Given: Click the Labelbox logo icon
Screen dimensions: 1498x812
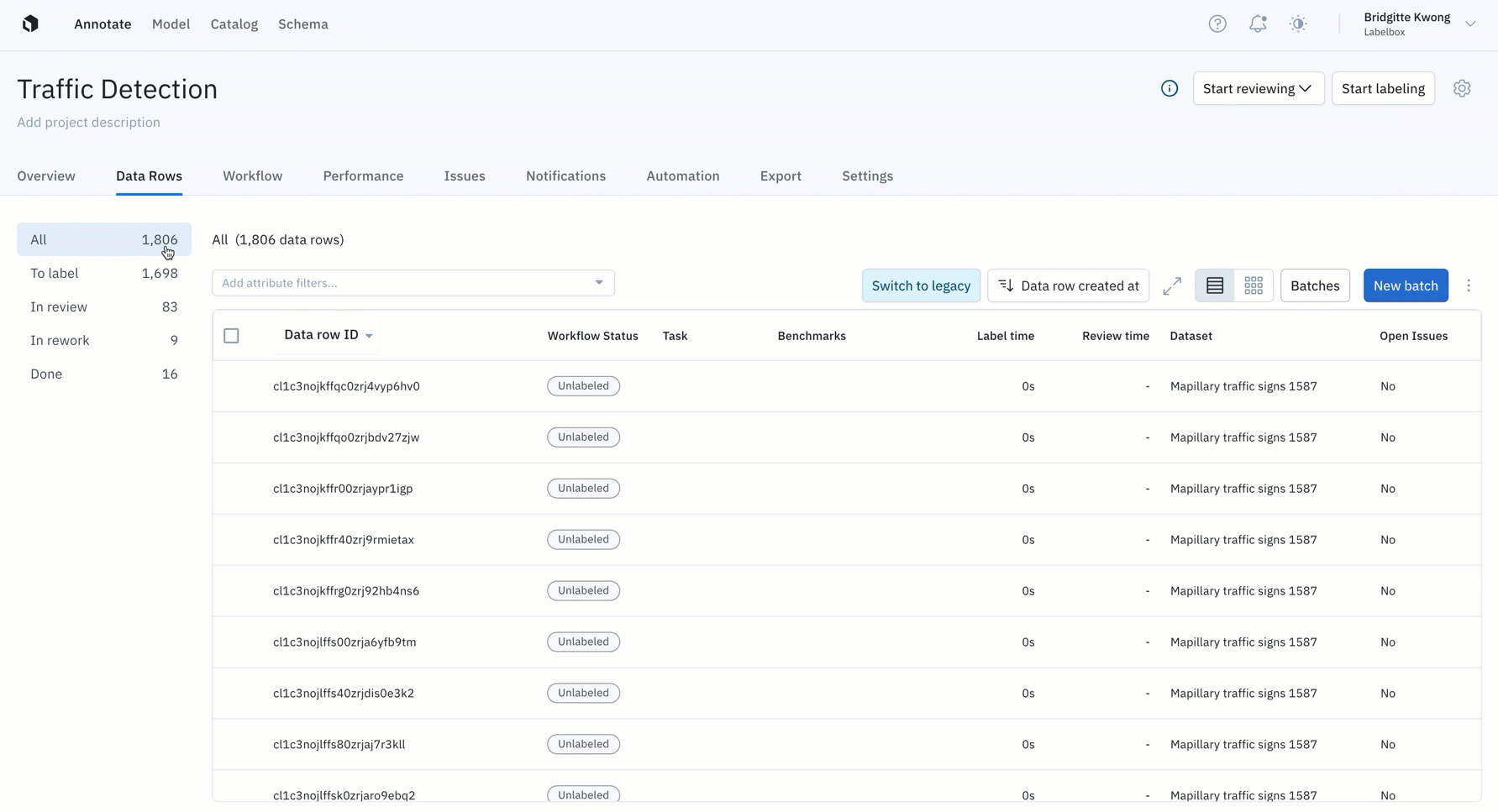Looking at the screenshot, I should tap(31, 24).
